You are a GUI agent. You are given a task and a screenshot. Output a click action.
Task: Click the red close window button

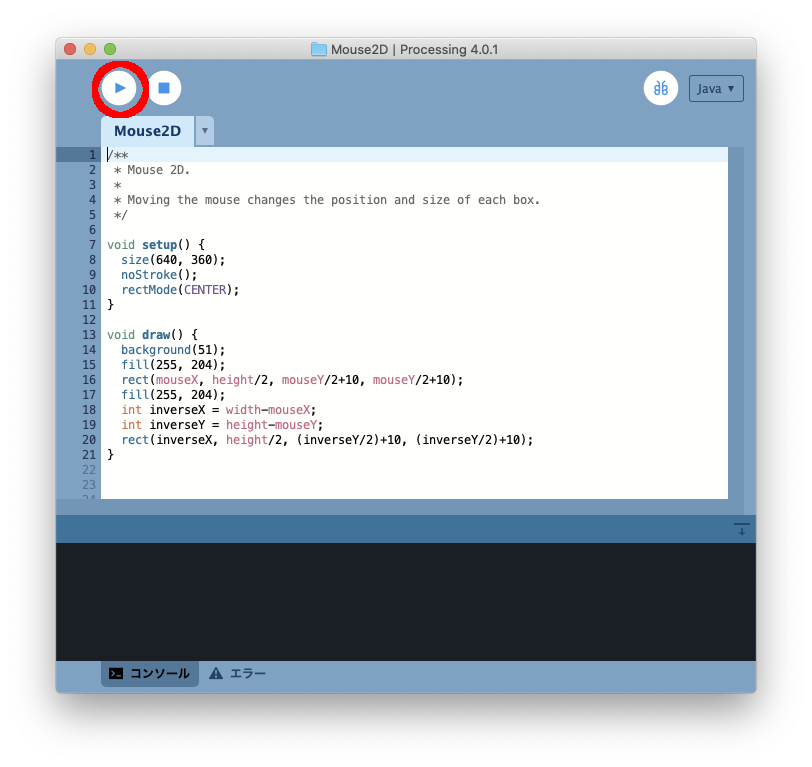[70, 49]
